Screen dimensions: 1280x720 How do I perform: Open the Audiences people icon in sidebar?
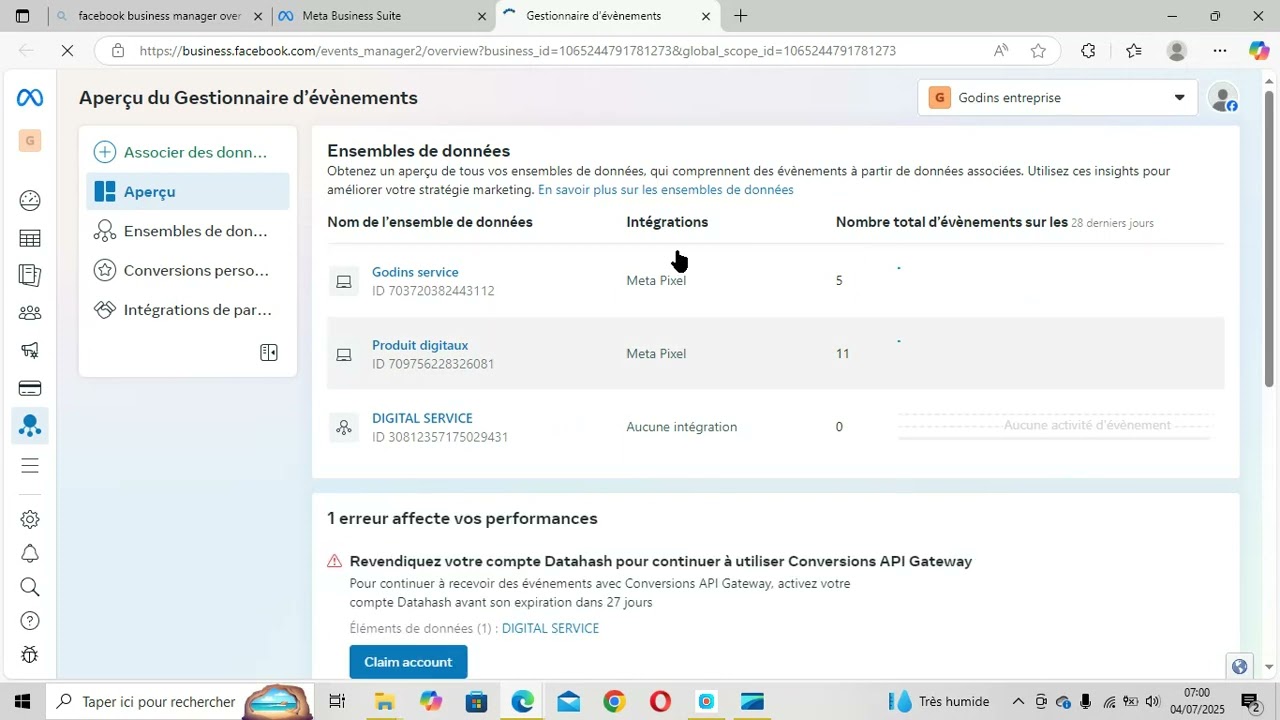pos(30,313)
